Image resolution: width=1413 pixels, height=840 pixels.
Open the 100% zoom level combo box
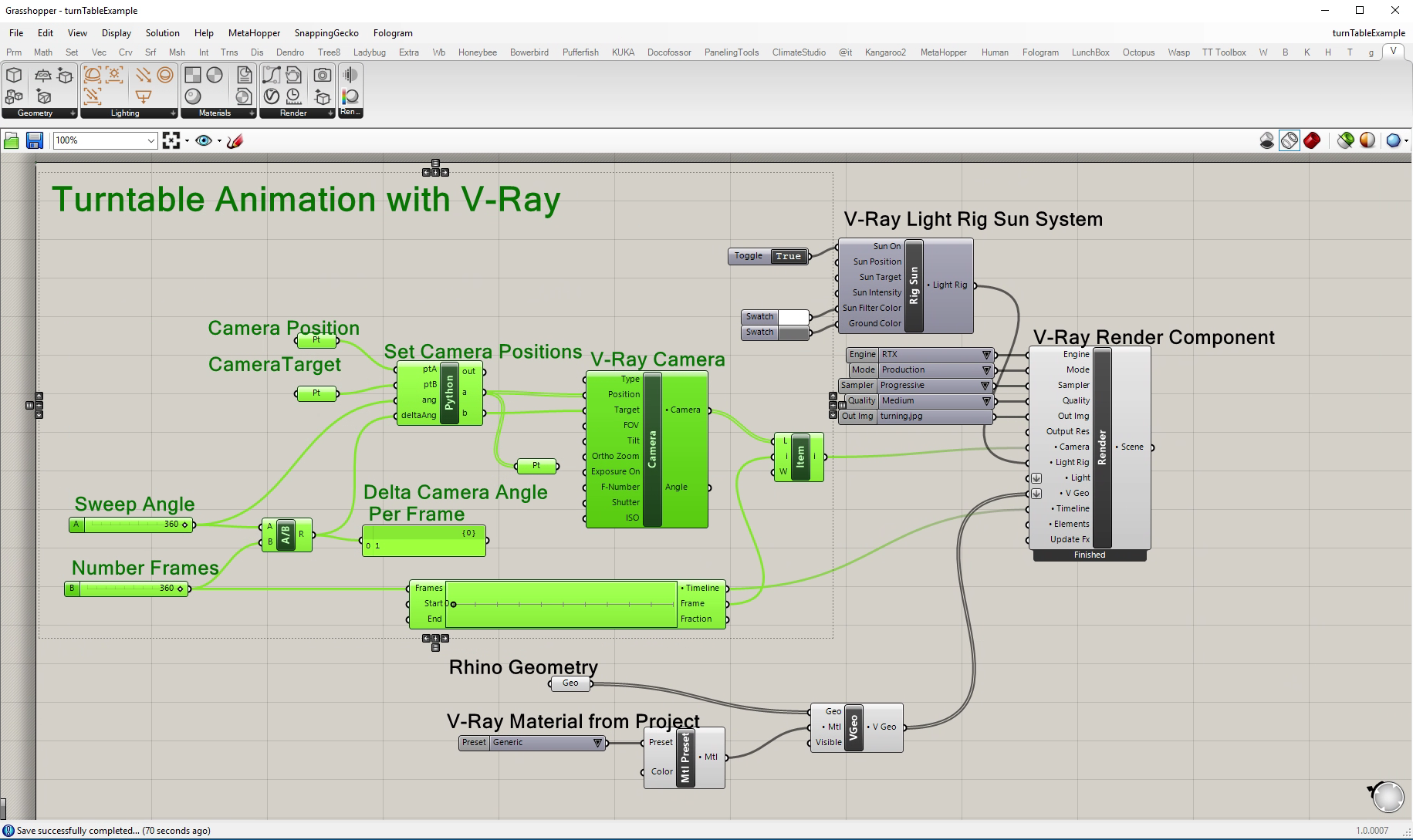(105, 140)
